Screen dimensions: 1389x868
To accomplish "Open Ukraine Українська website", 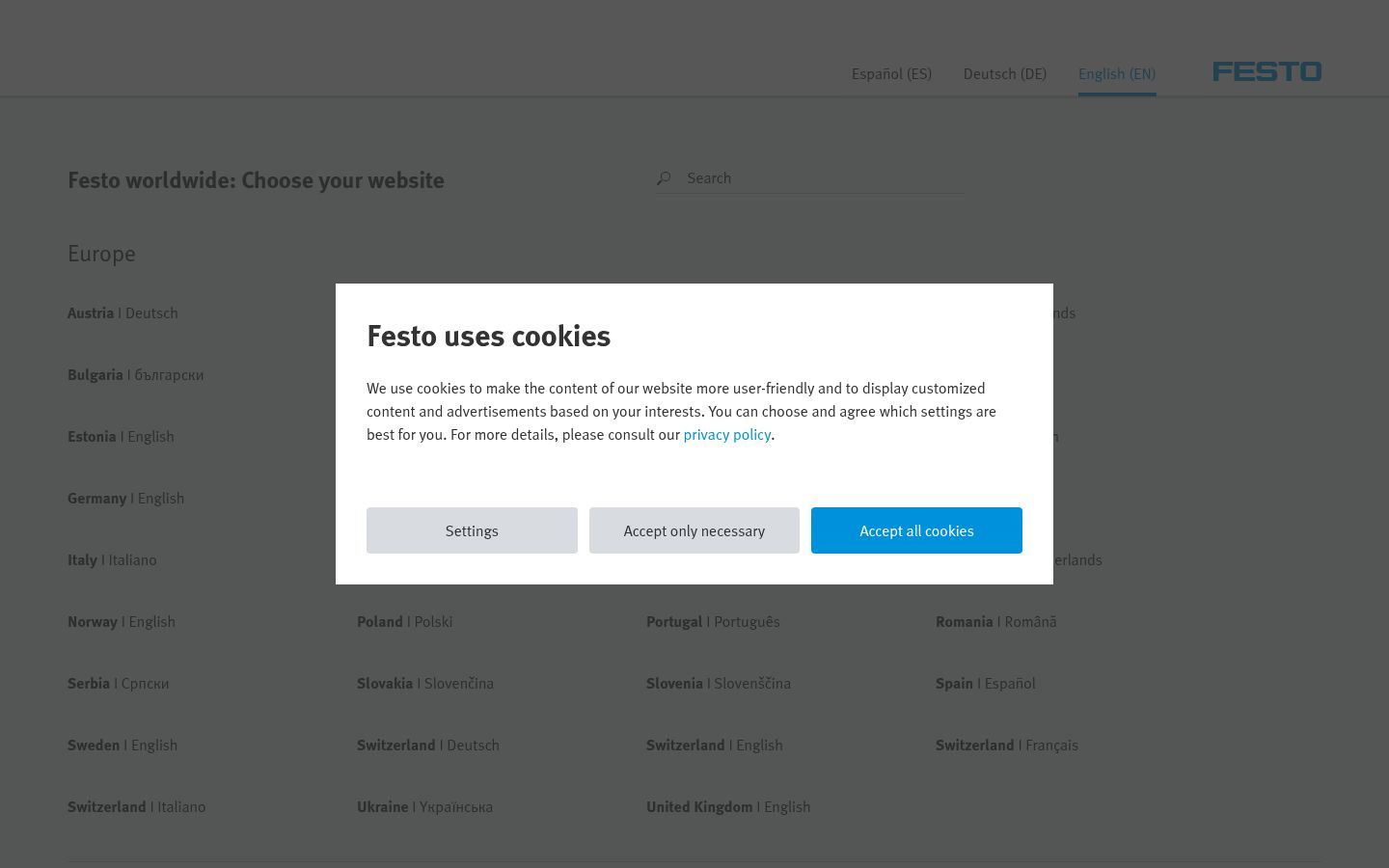I will pyautogui.click(x=424, y=807).
